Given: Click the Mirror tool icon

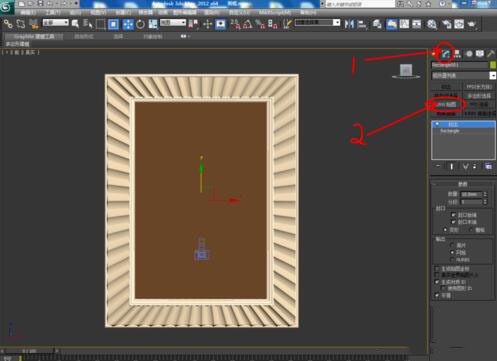Looking at the screenshot, I should (x=349, y=24).
